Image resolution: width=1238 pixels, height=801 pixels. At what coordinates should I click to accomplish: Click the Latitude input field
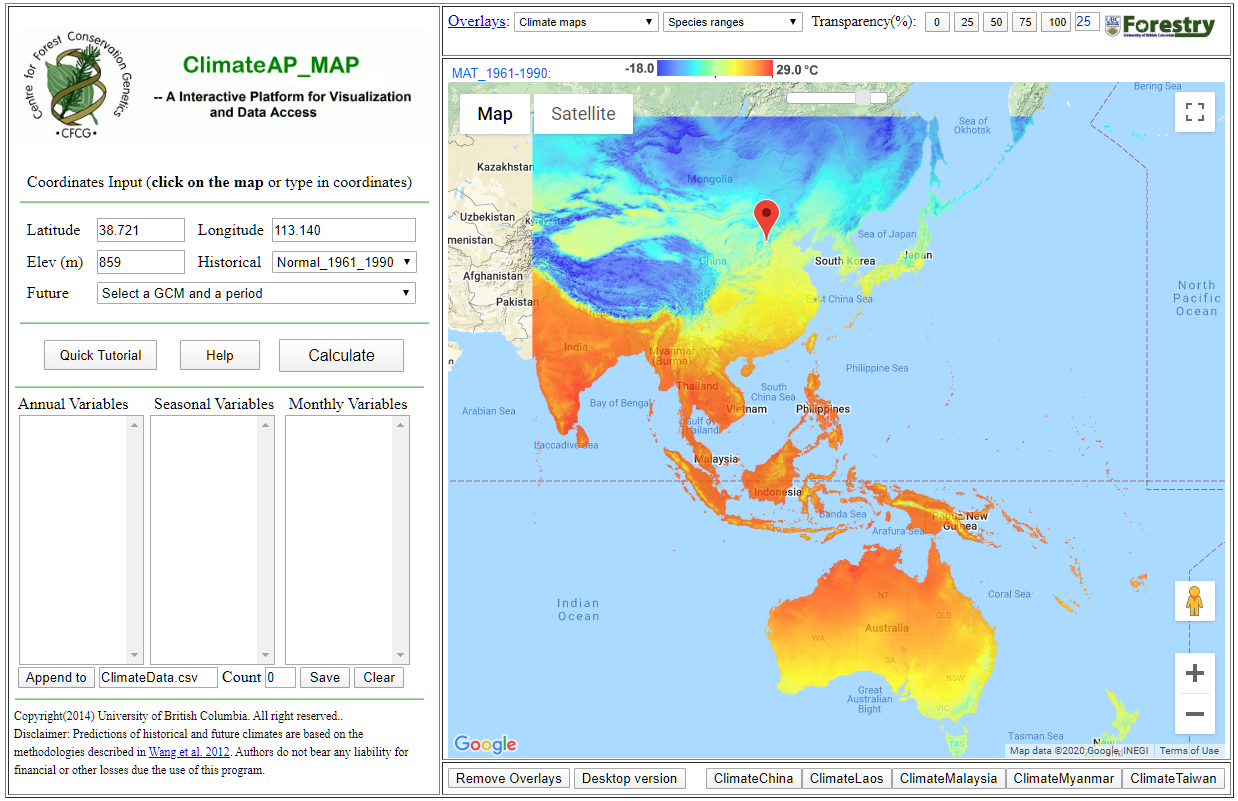(140, 229)
